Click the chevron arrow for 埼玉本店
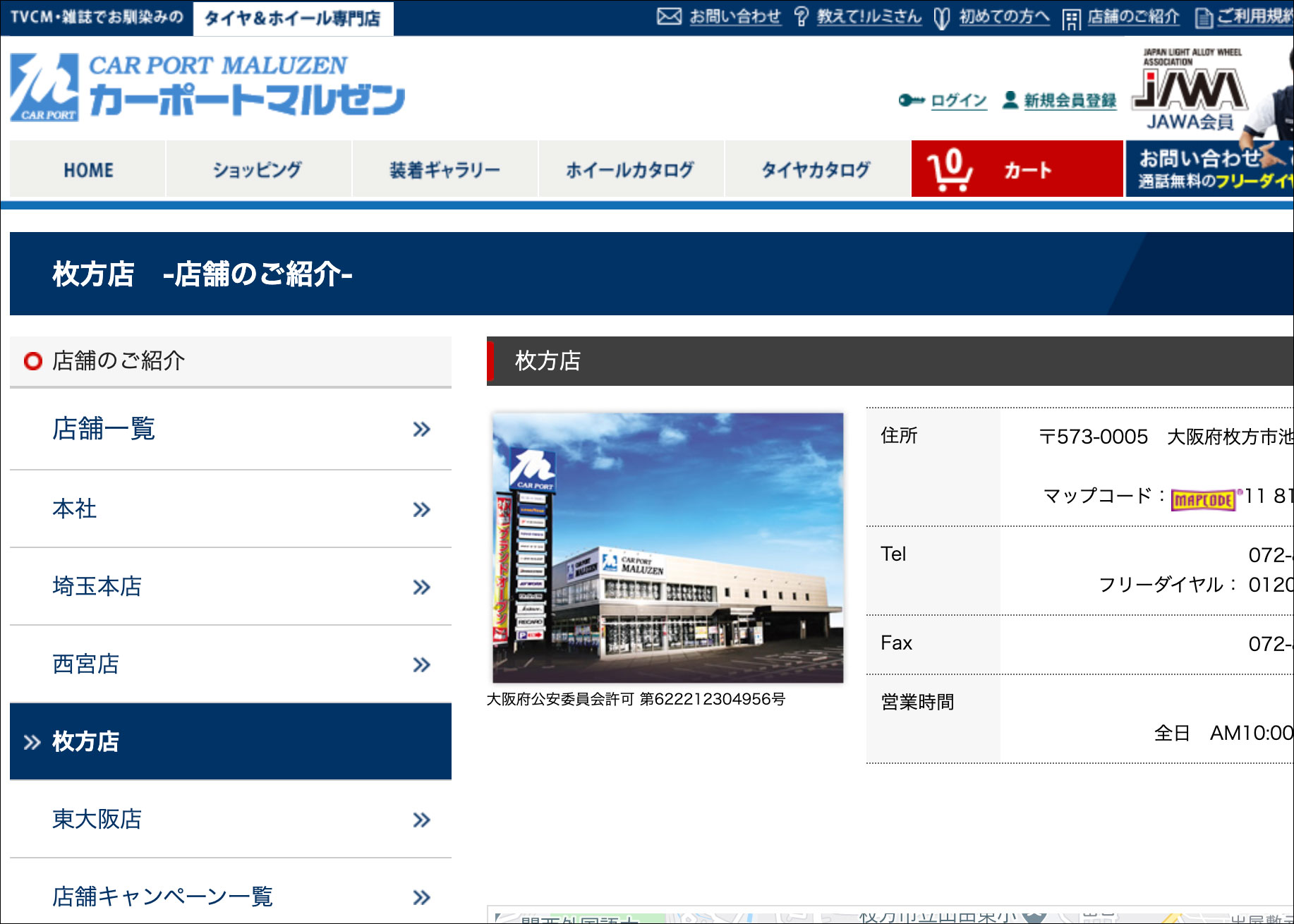 coord(421,587)
